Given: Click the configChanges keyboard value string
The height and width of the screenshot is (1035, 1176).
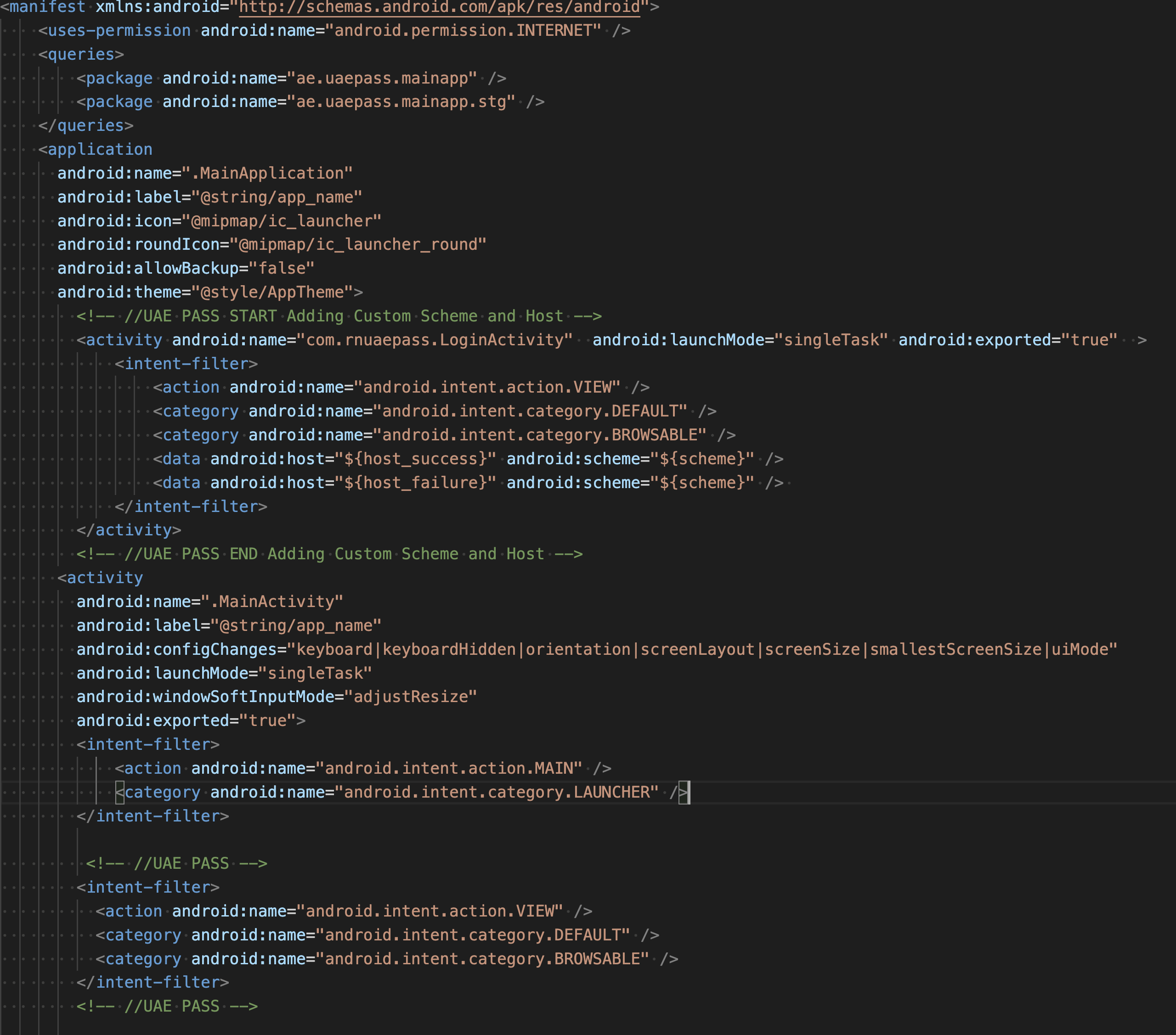Looking at the screenshot, I should 702,649.
